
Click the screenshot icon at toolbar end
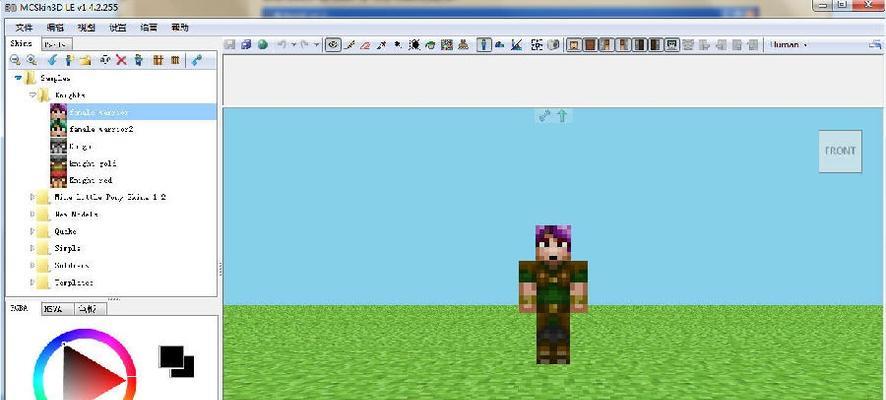[875, 44]
